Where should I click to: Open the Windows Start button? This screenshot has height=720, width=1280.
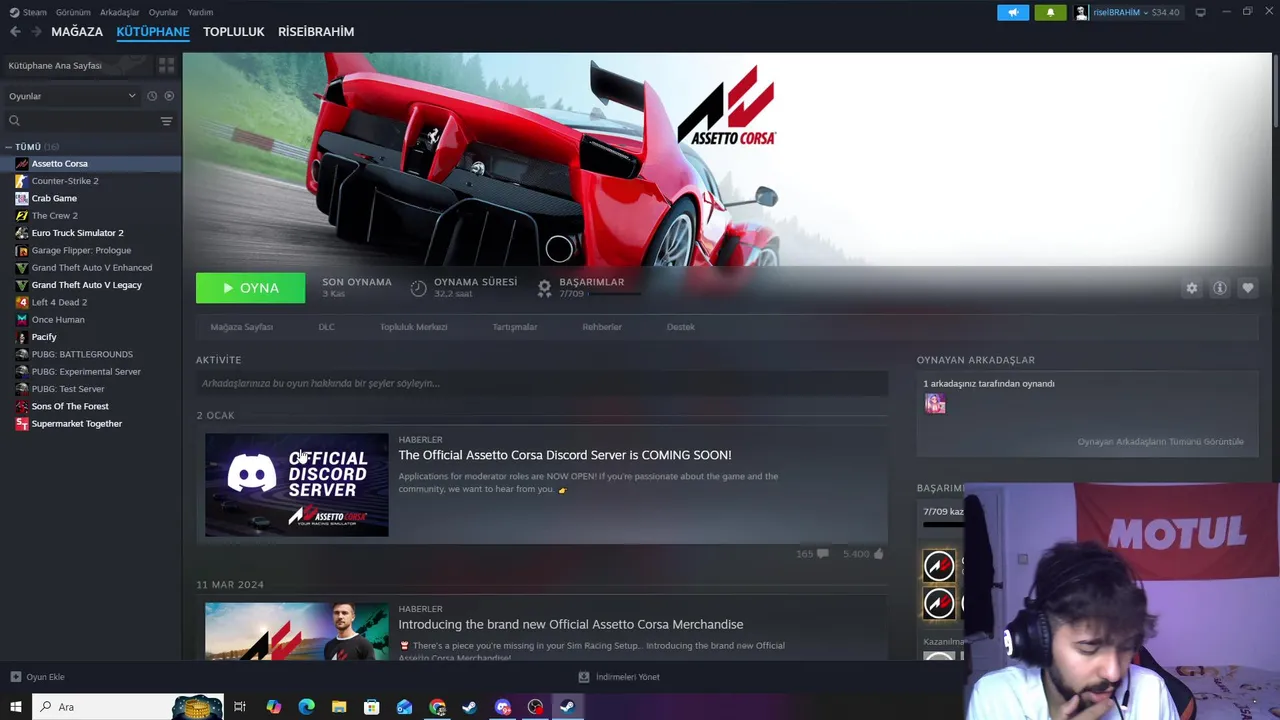[16, 707]
